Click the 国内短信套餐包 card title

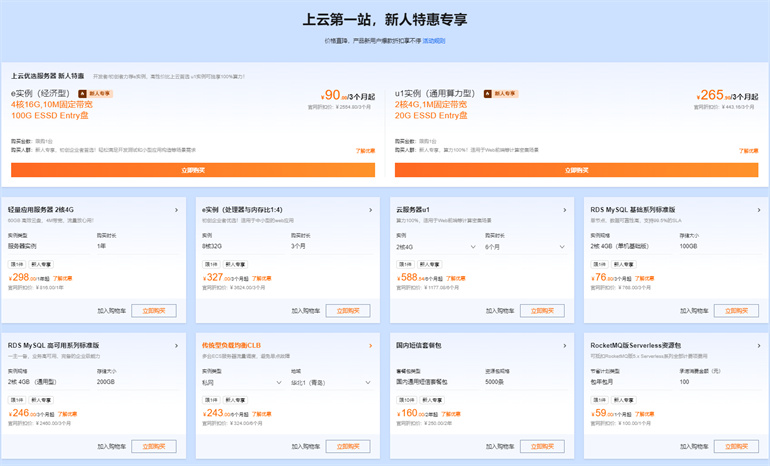[x=418, y=346]
